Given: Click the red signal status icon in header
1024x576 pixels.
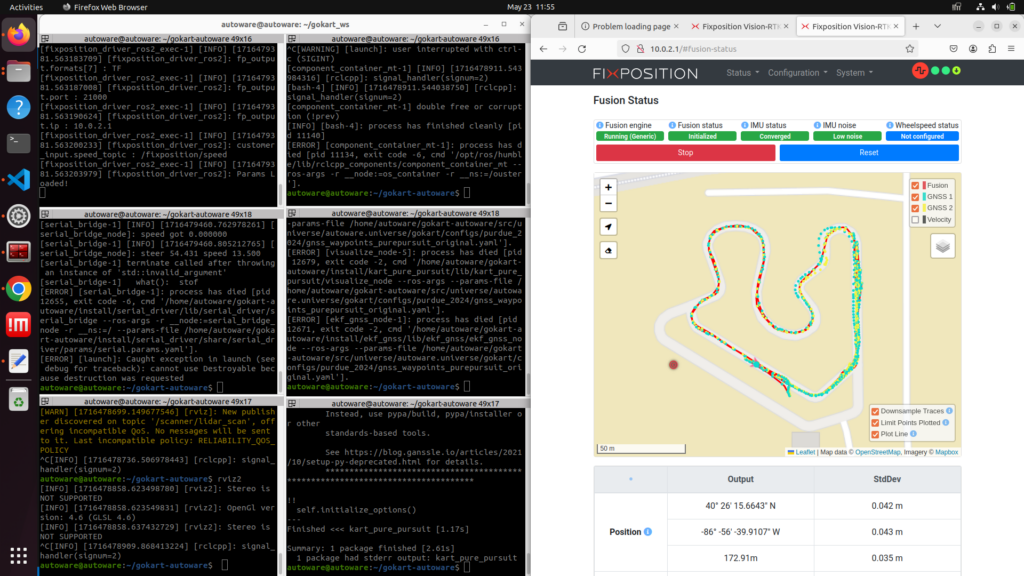Looking at the screenshot, I should tap(921, 72).
